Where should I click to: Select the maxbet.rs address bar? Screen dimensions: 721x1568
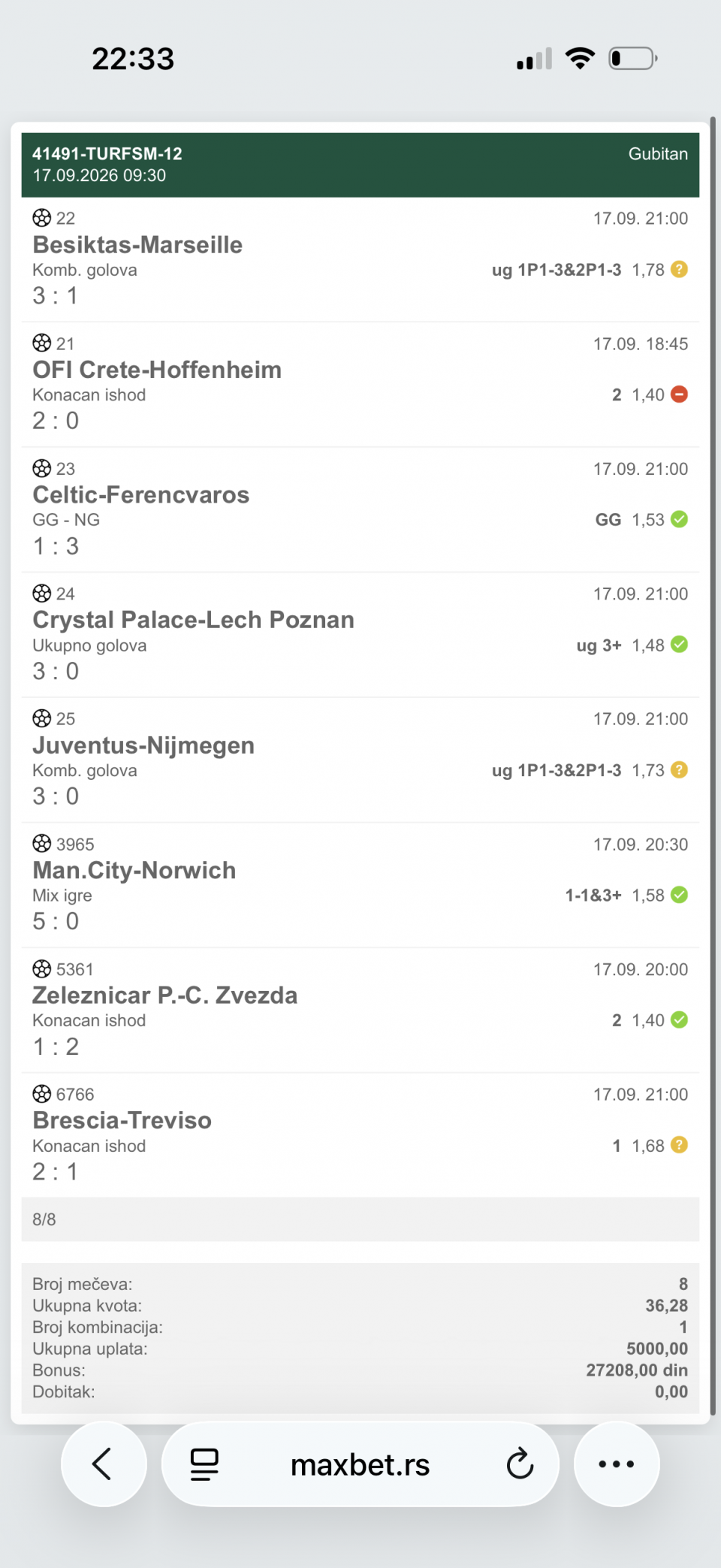click(360, 1464)
